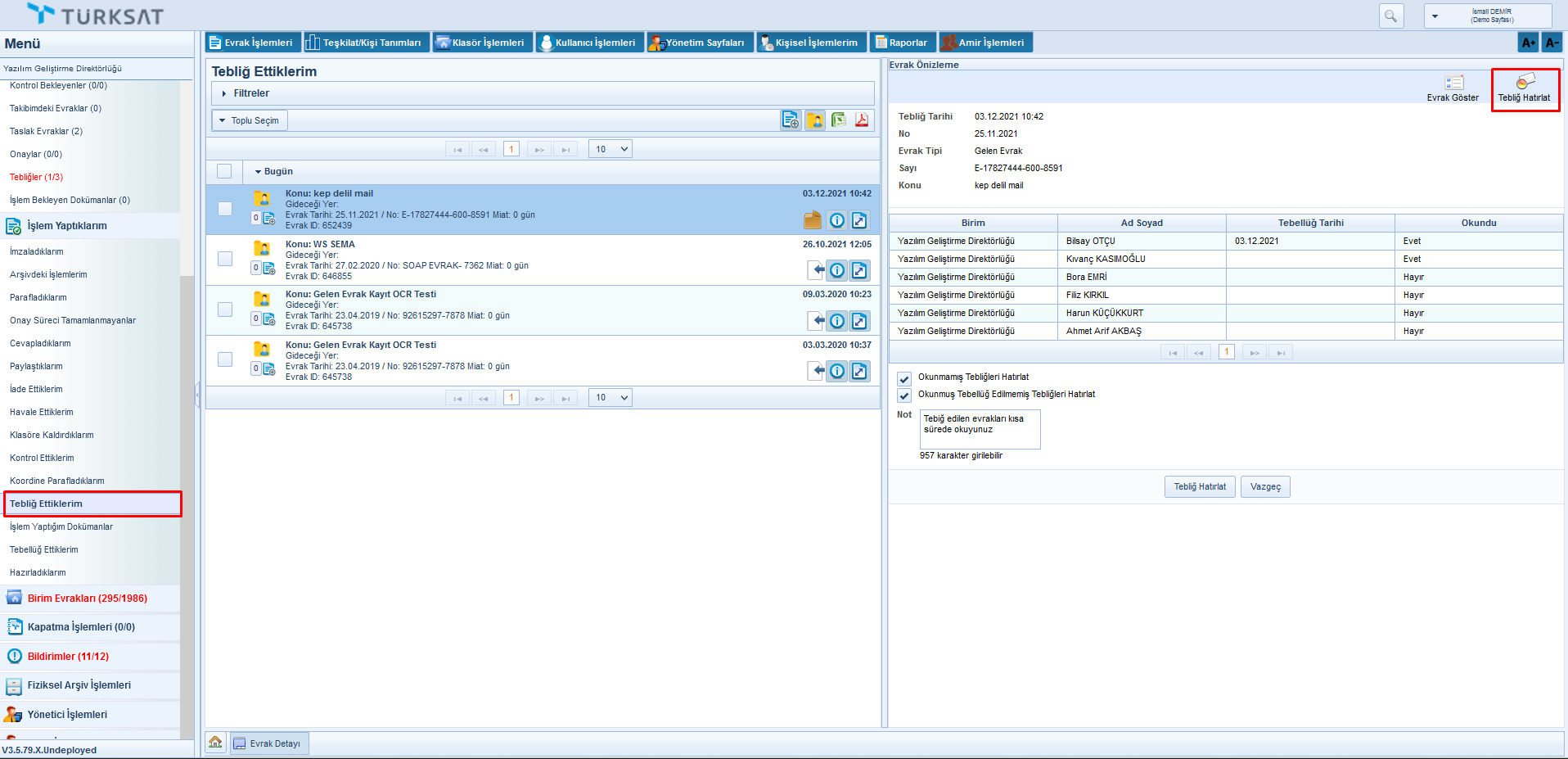Export list with the Excel icon
This screenshot has width=1568, height=759.
click(x=839, y=120)
